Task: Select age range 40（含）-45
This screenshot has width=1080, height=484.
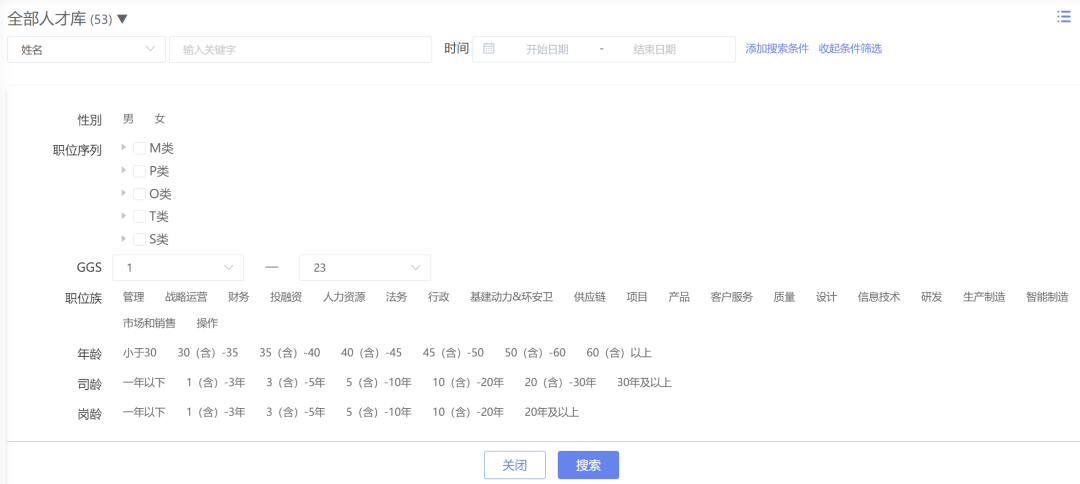Action: (371, 353)
